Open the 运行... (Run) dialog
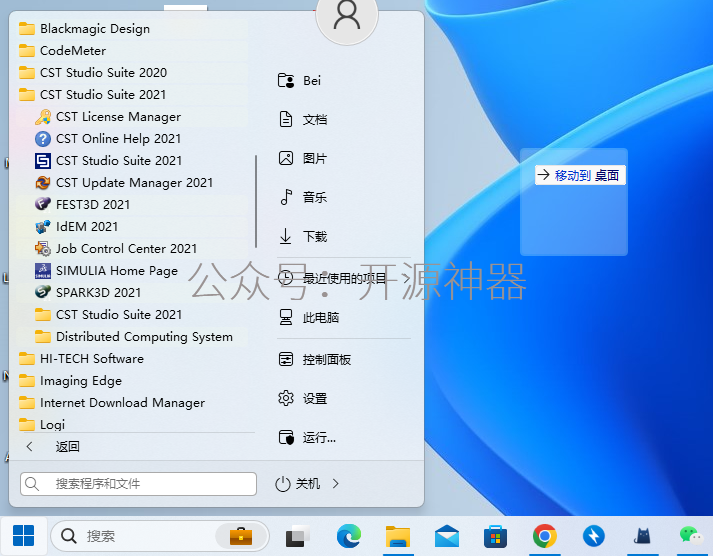 307,438
